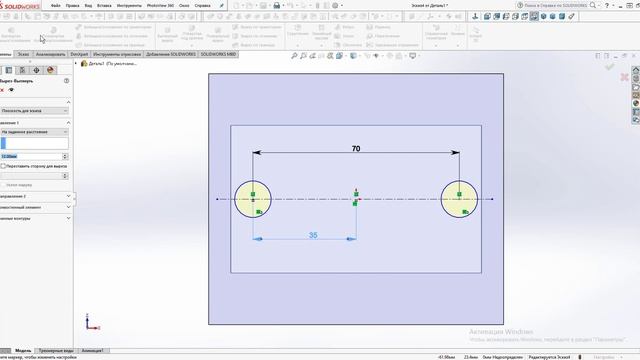Open the Анимация1 bottom tab
This screenshot has width=640, height=360.
93,351
